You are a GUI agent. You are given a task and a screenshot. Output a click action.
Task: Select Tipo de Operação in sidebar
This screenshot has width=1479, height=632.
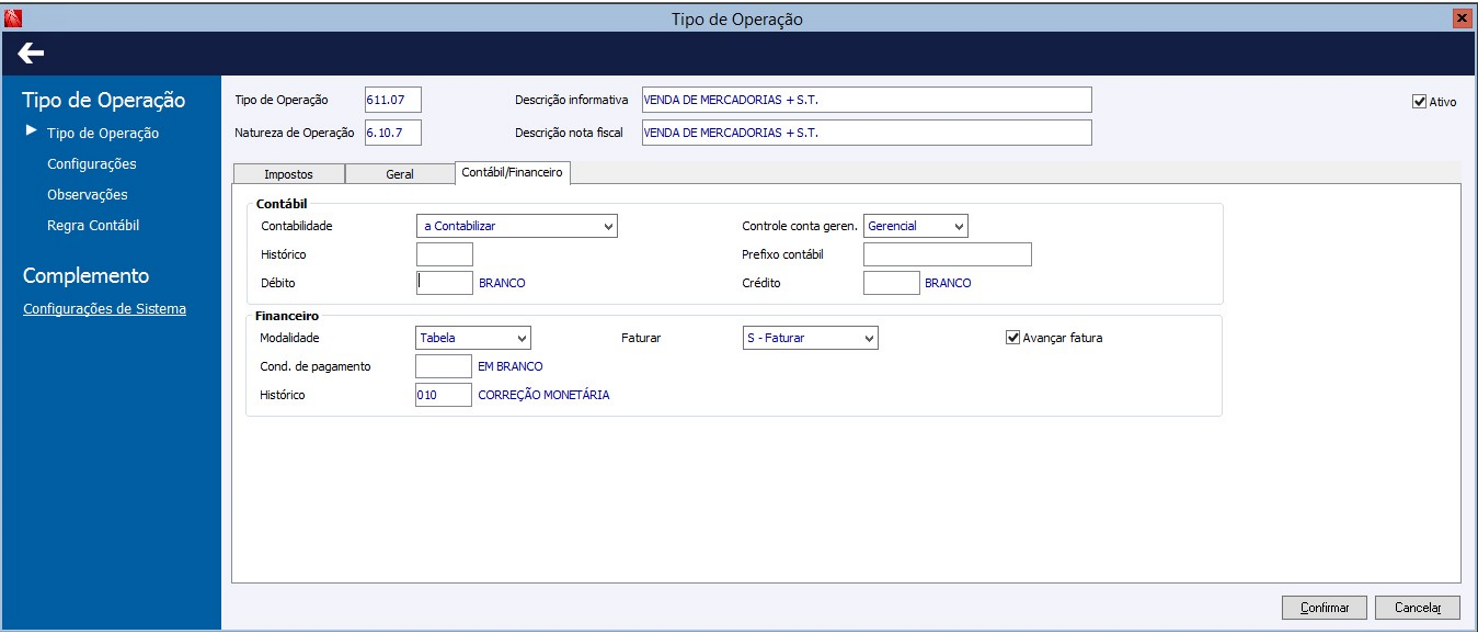(x=103, y=133)
